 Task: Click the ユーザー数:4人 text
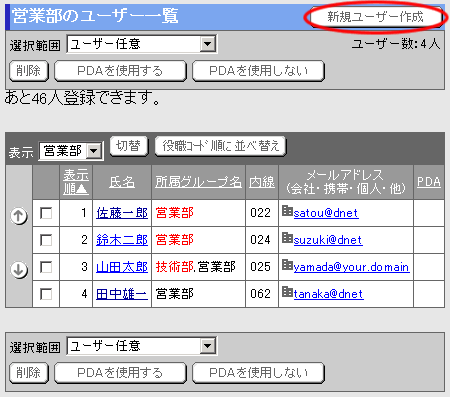point(396,44)
